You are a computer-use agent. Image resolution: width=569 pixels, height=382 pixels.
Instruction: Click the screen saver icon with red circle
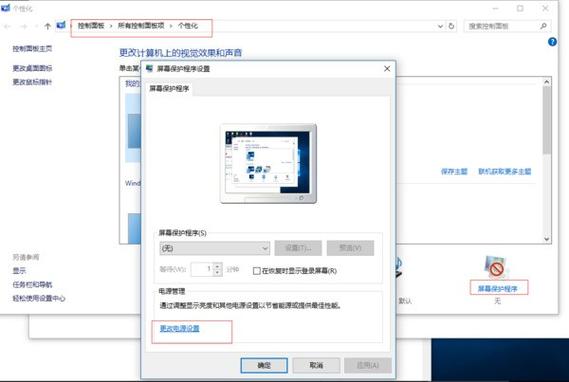495,267
